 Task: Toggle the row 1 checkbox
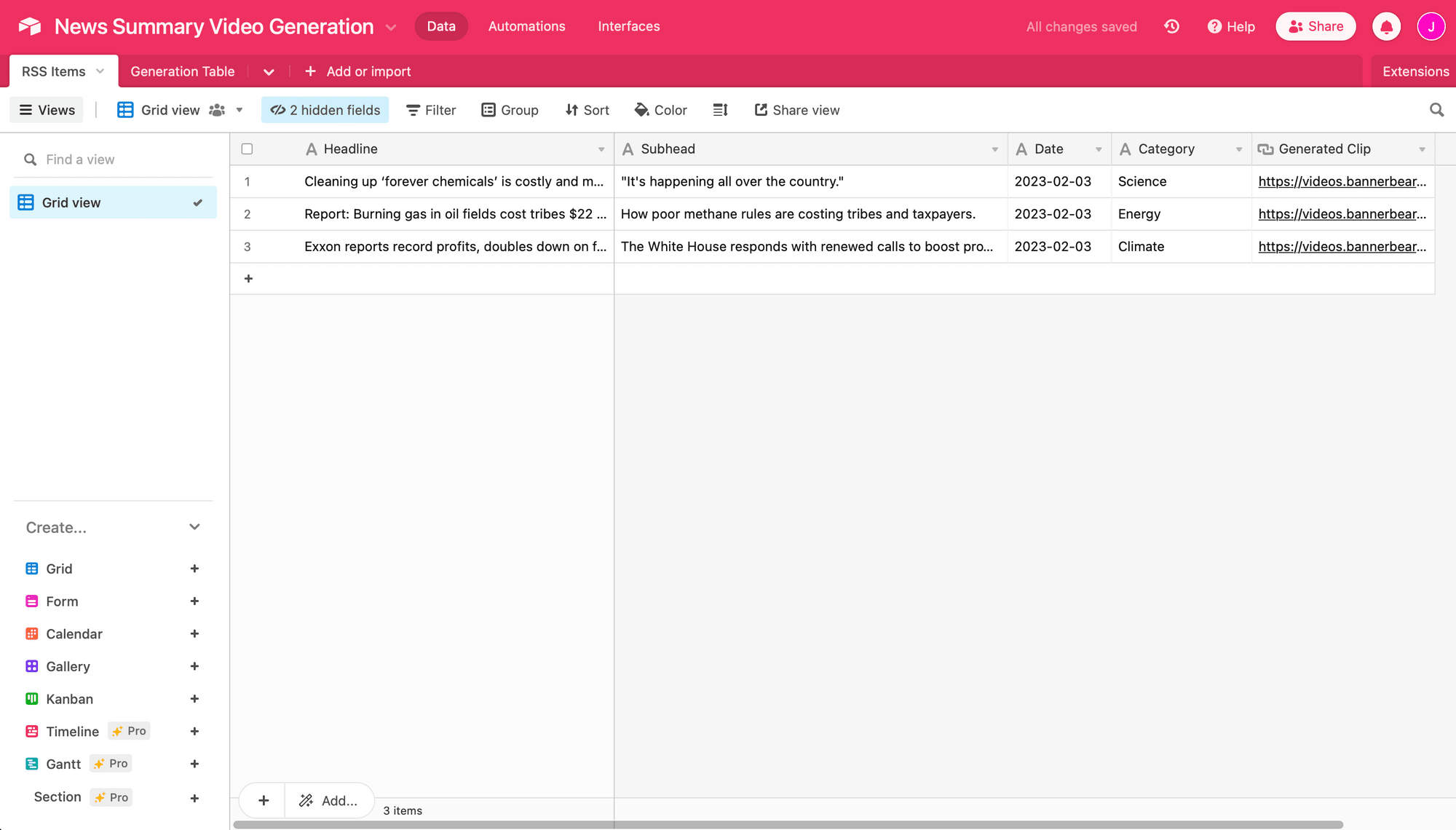coord(248,181)
